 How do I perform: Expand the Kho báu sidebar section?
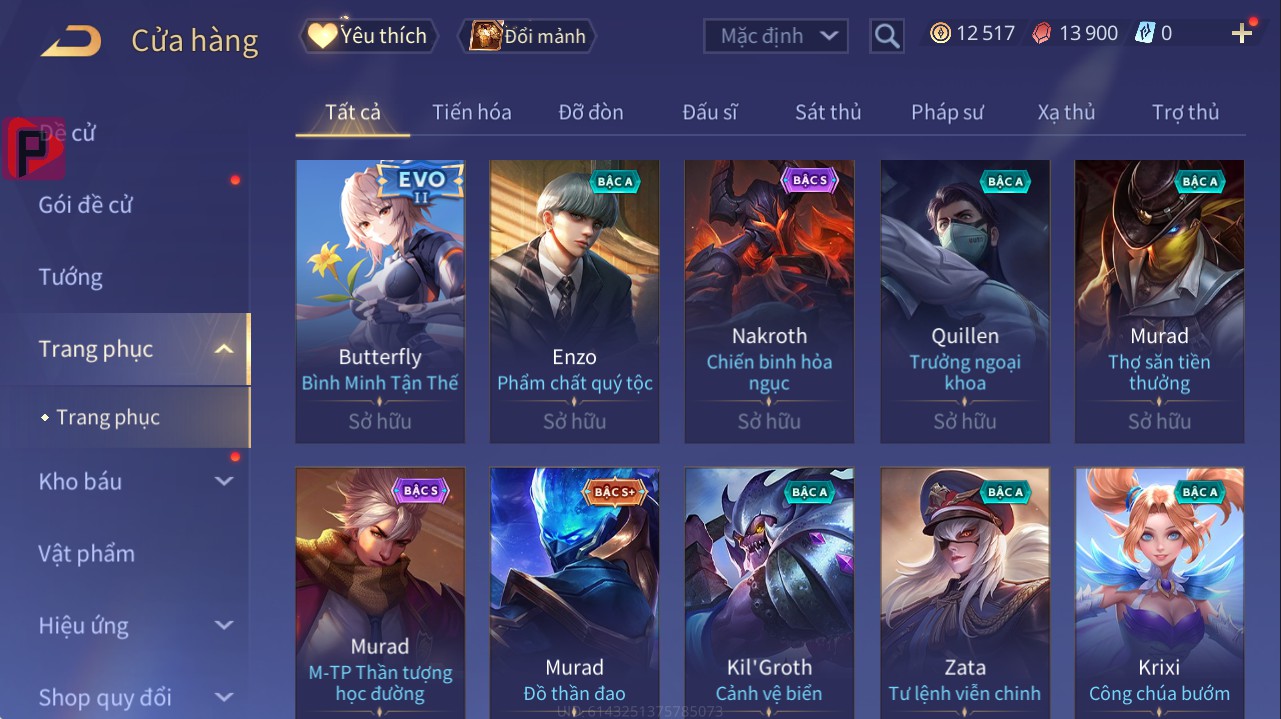coord(224,481)
